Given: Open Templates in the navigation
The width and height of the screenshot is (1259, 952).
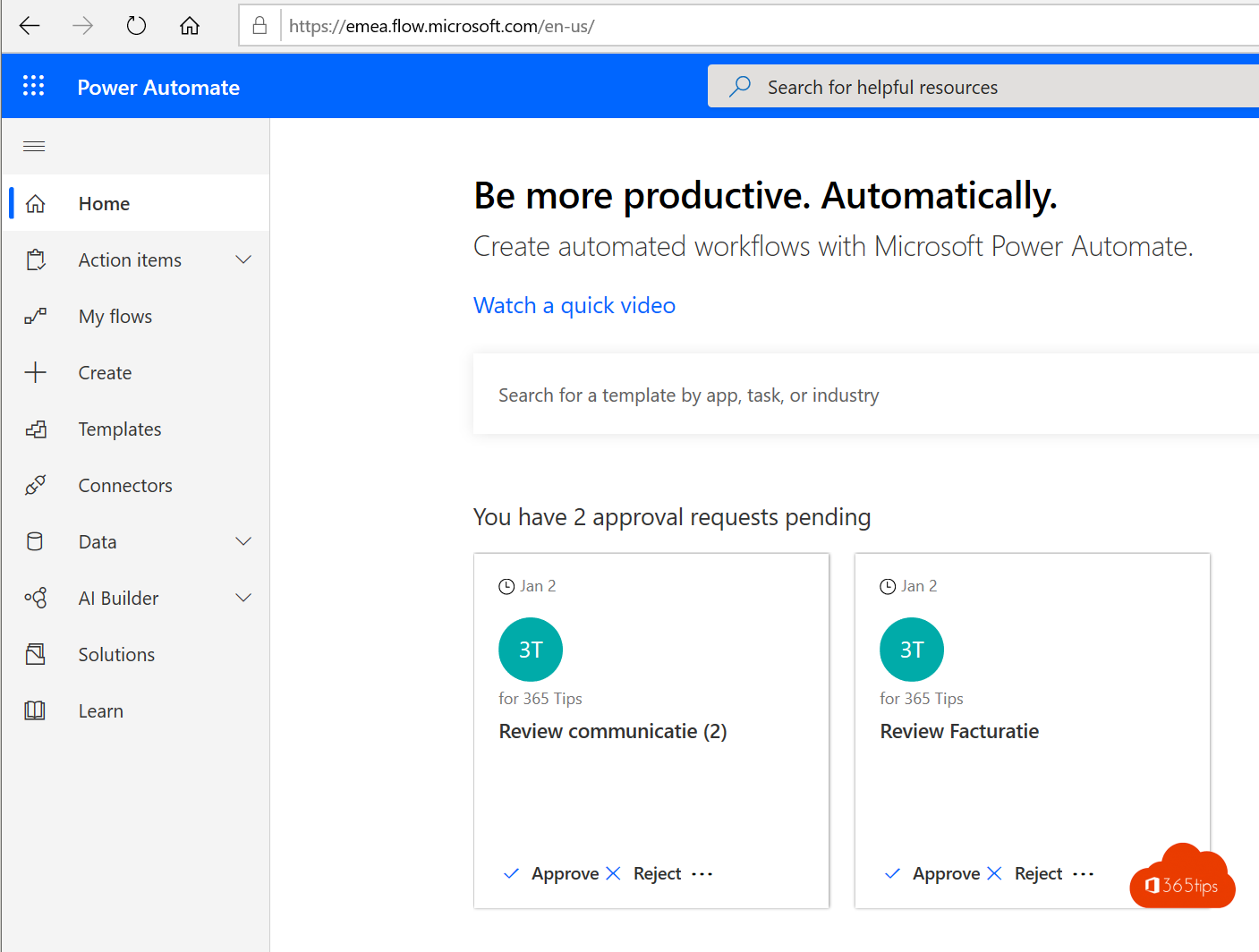Looking at the screenshot, I should tap(135, 429).
